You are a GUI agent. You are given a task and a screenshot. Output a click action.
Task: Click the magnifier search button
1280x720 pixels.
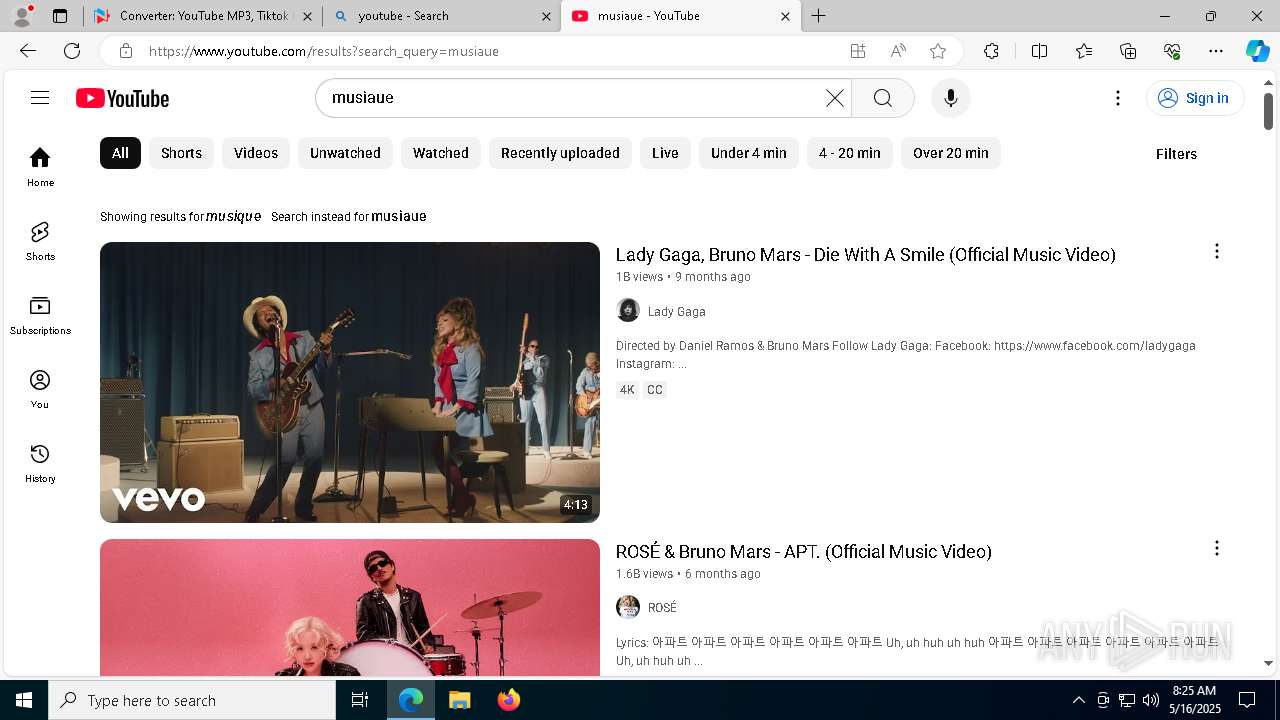point(882,98)
